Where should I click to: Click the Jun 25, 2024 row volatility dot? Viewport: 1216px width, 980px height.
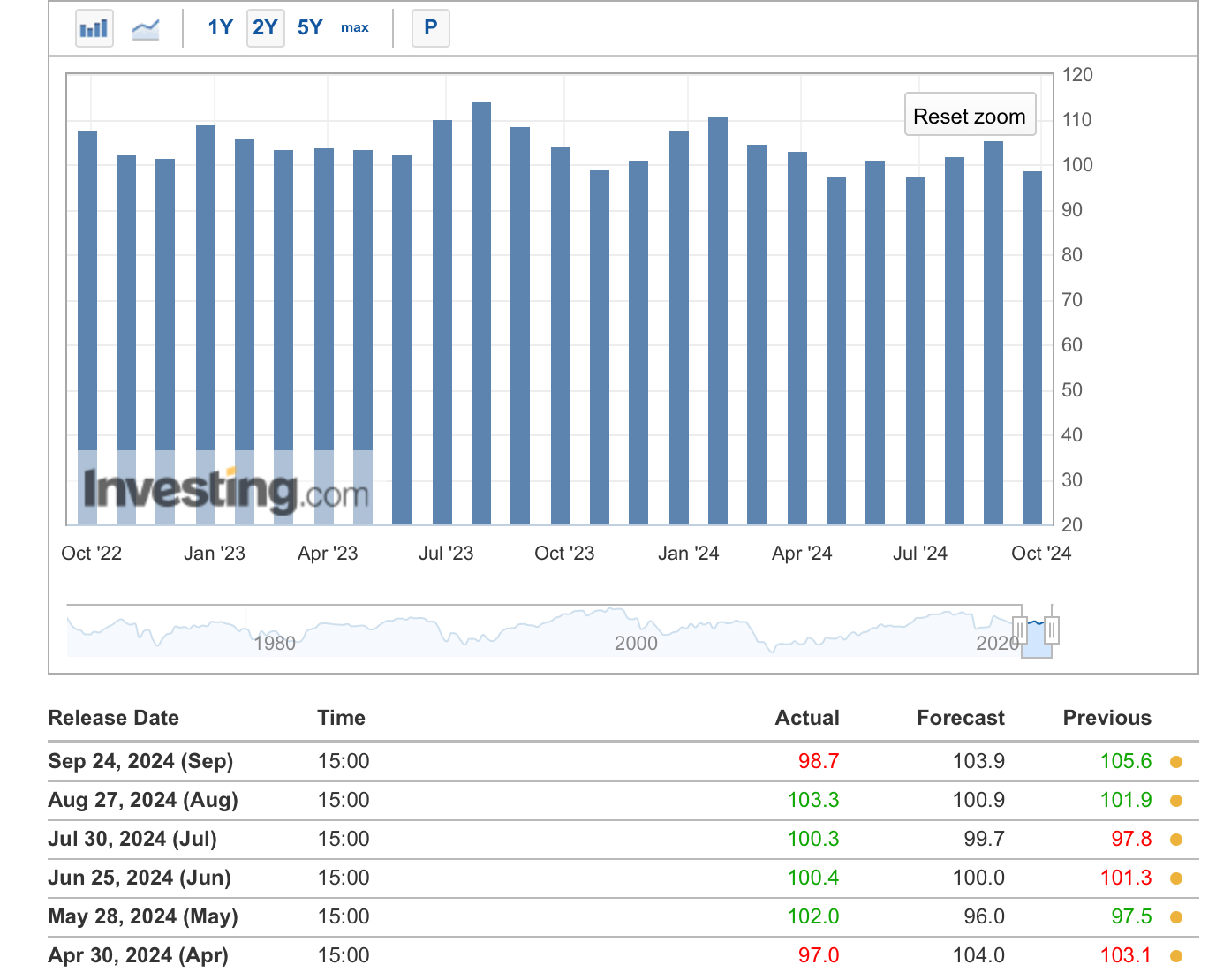pyautogui.click(x=1176, y=878)
